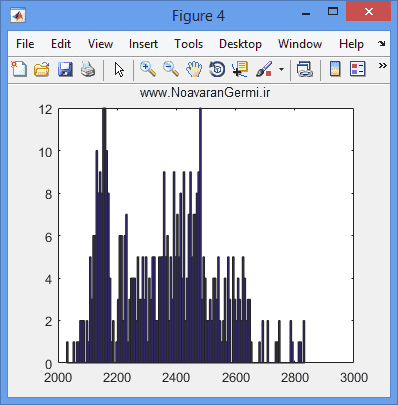The width and height of the screenshot is (398, 405).
Task: Print the figure with the printer icon
Action: point(88,69)
